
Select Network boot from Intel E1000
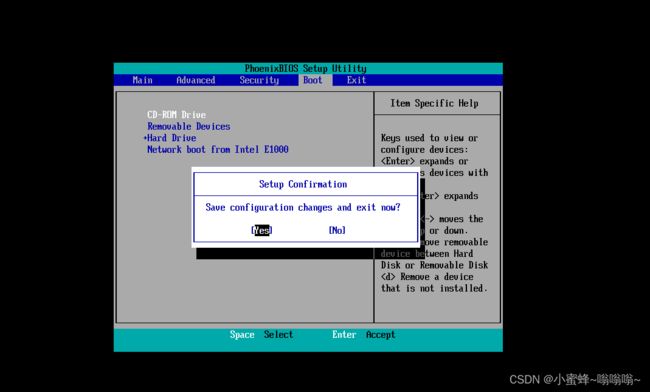click(218, 150)
